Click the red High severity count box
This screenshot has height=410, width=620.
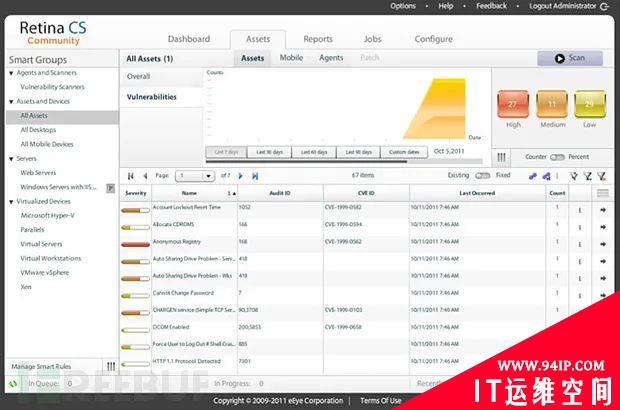click(513, 104)
